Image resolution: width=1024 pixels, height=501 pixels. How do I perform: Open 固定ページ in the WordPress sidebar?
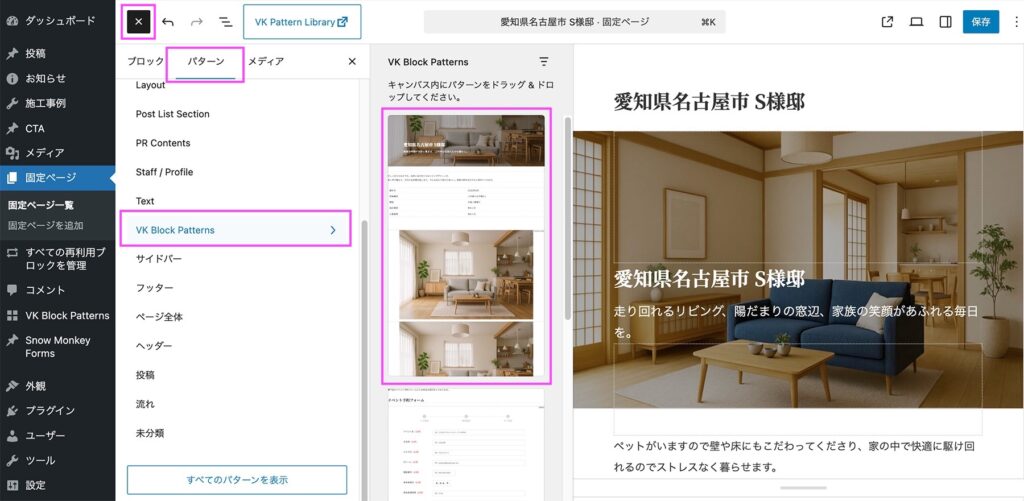click(x=50, y=178)
